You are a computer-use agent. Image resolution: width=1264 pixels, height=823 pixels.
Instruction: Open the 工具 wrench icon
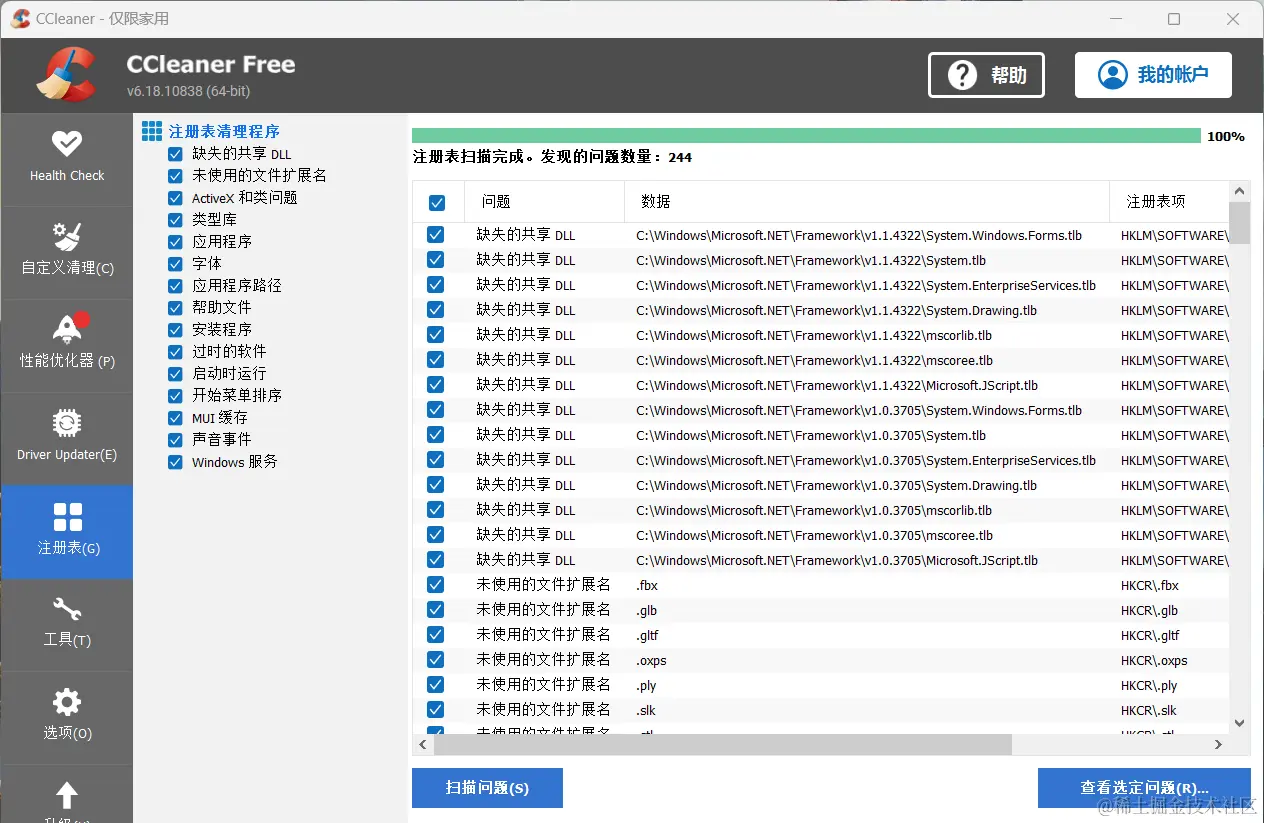(x=67, y=609)
